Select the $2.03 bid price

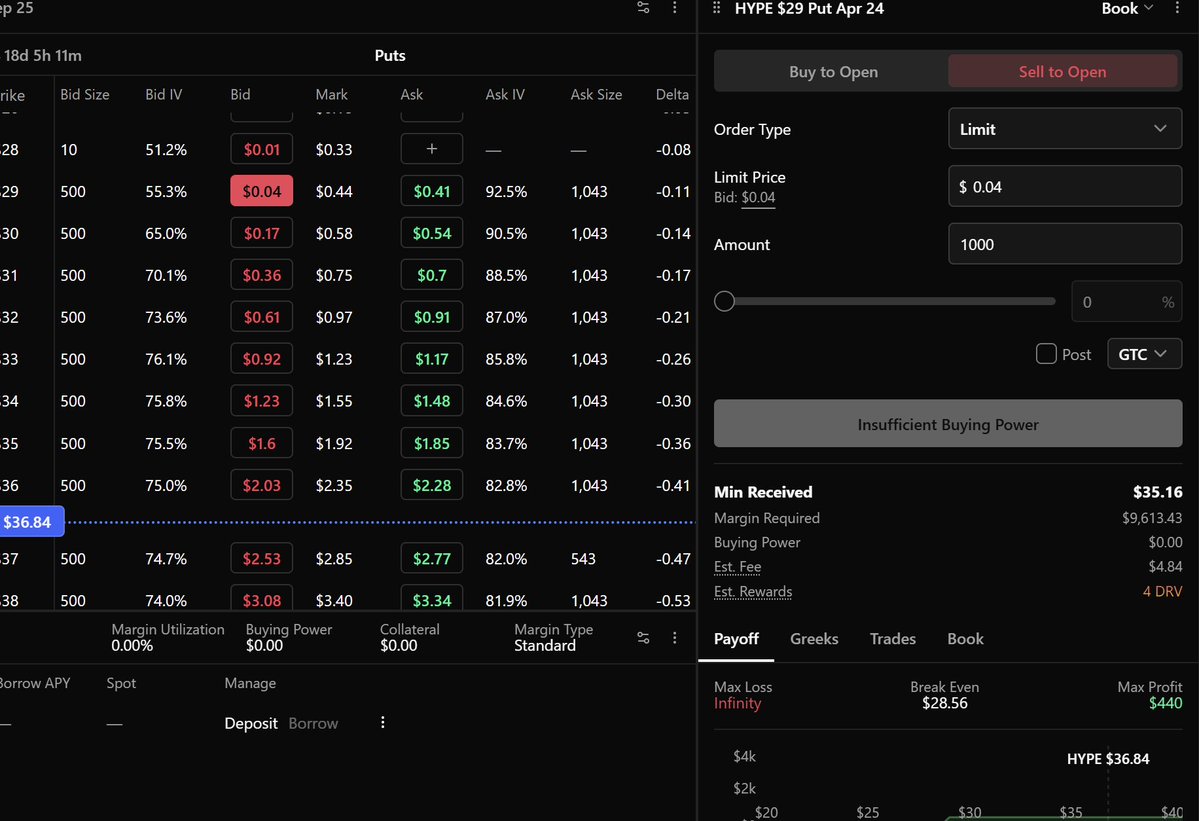262,485
